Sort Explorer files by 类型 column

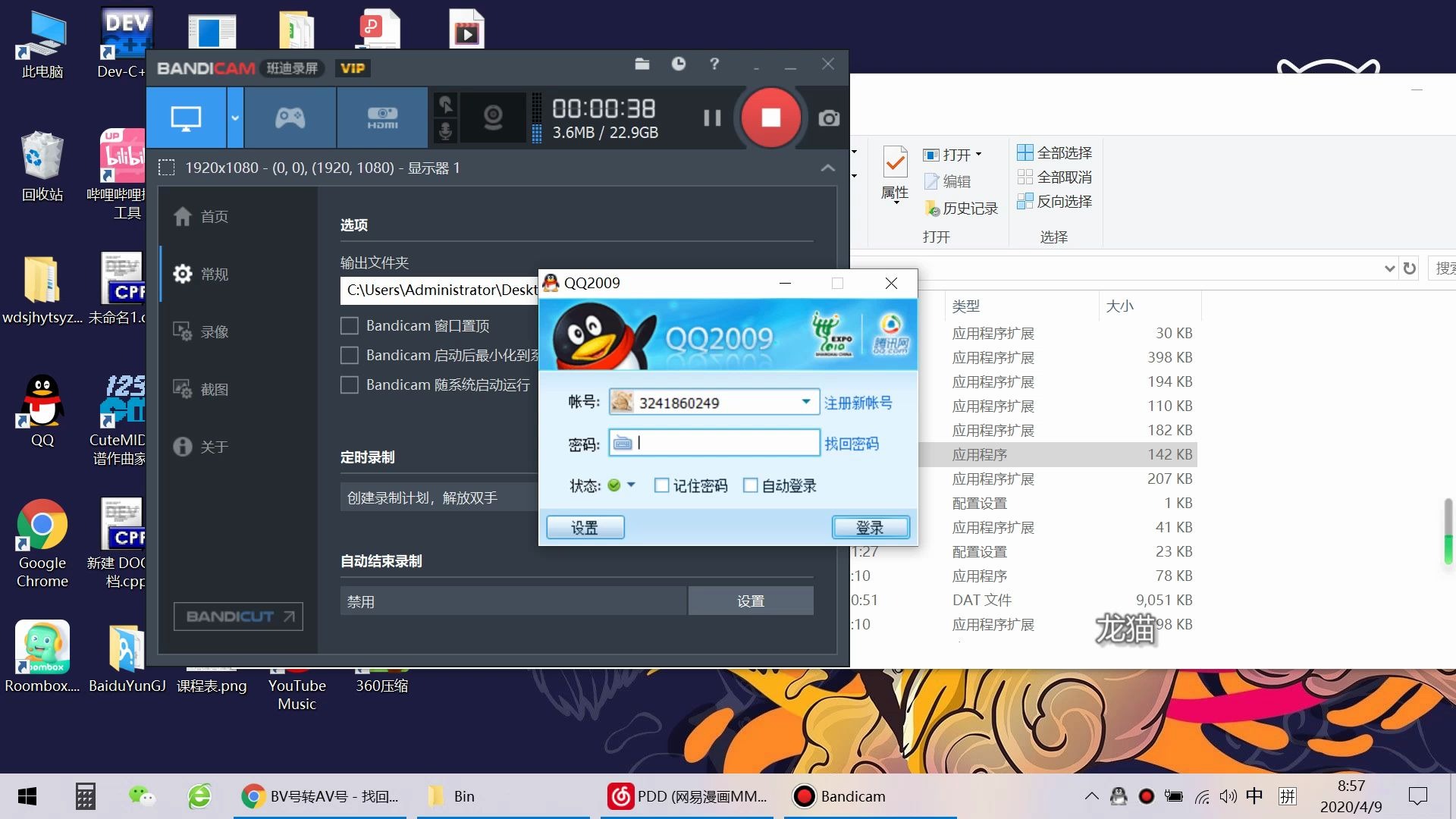coord(1020,306)
